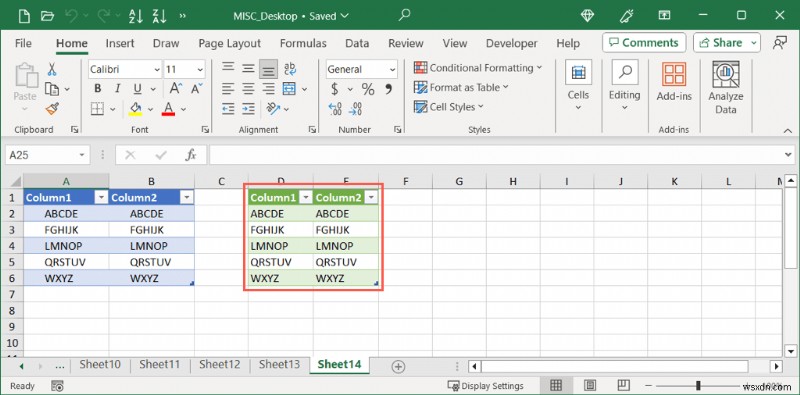Viewport: 800px width, 395px height.
Task: Decrease indent in Alignment group
Action: [228, 109]
